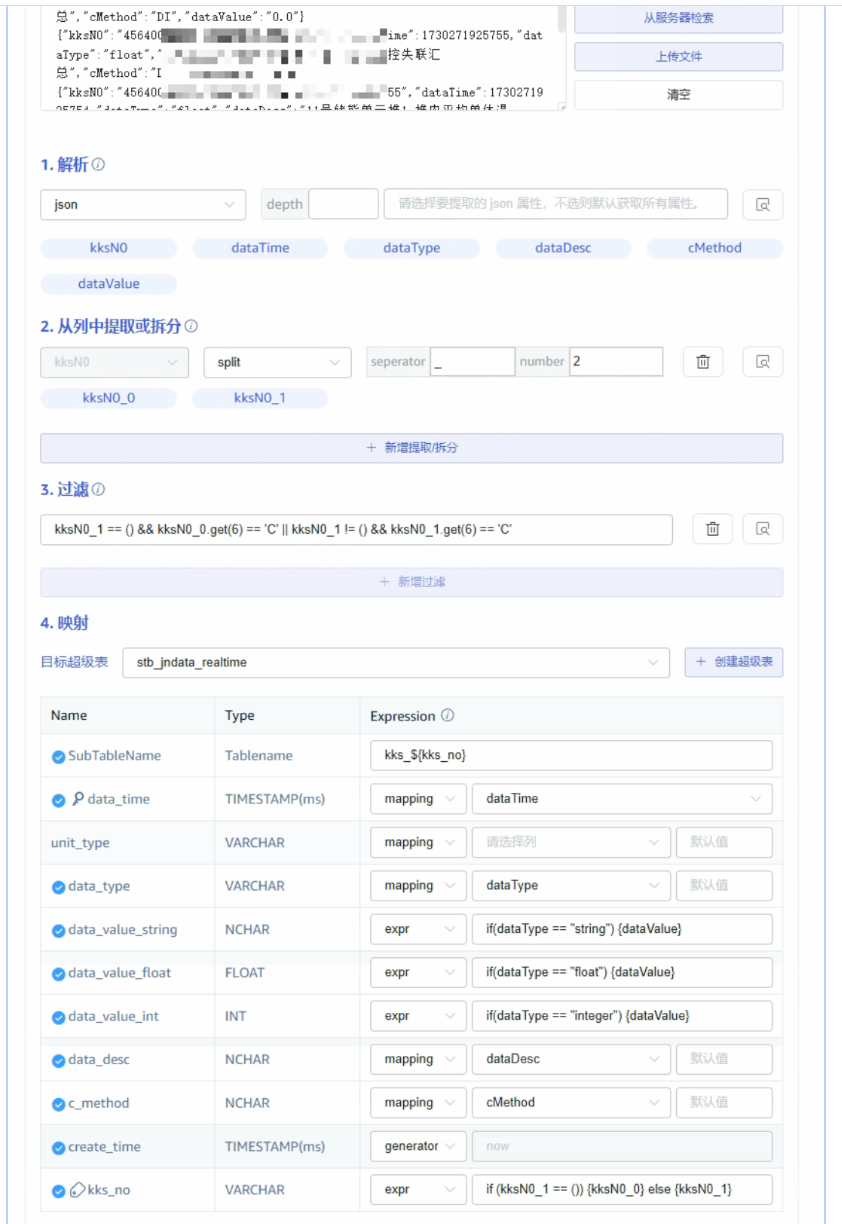Click 新增提取/拆分 button
Viewport: 842px width, 1224px height.
pyautogui.click(x=411, y=448)
